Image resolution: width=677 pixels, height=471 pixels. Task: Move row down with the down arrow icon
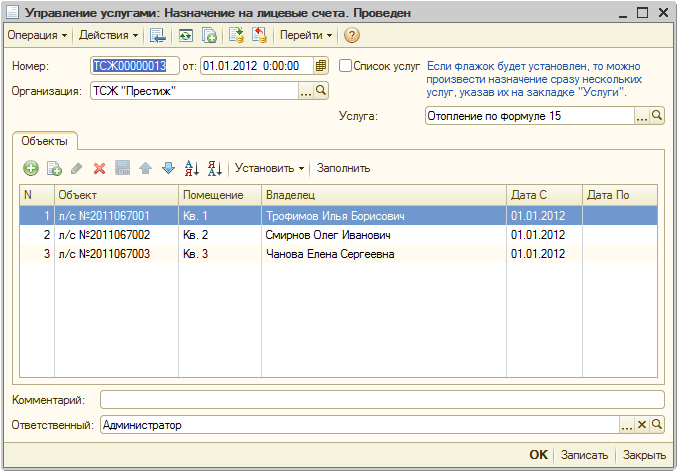click(168, 168)
